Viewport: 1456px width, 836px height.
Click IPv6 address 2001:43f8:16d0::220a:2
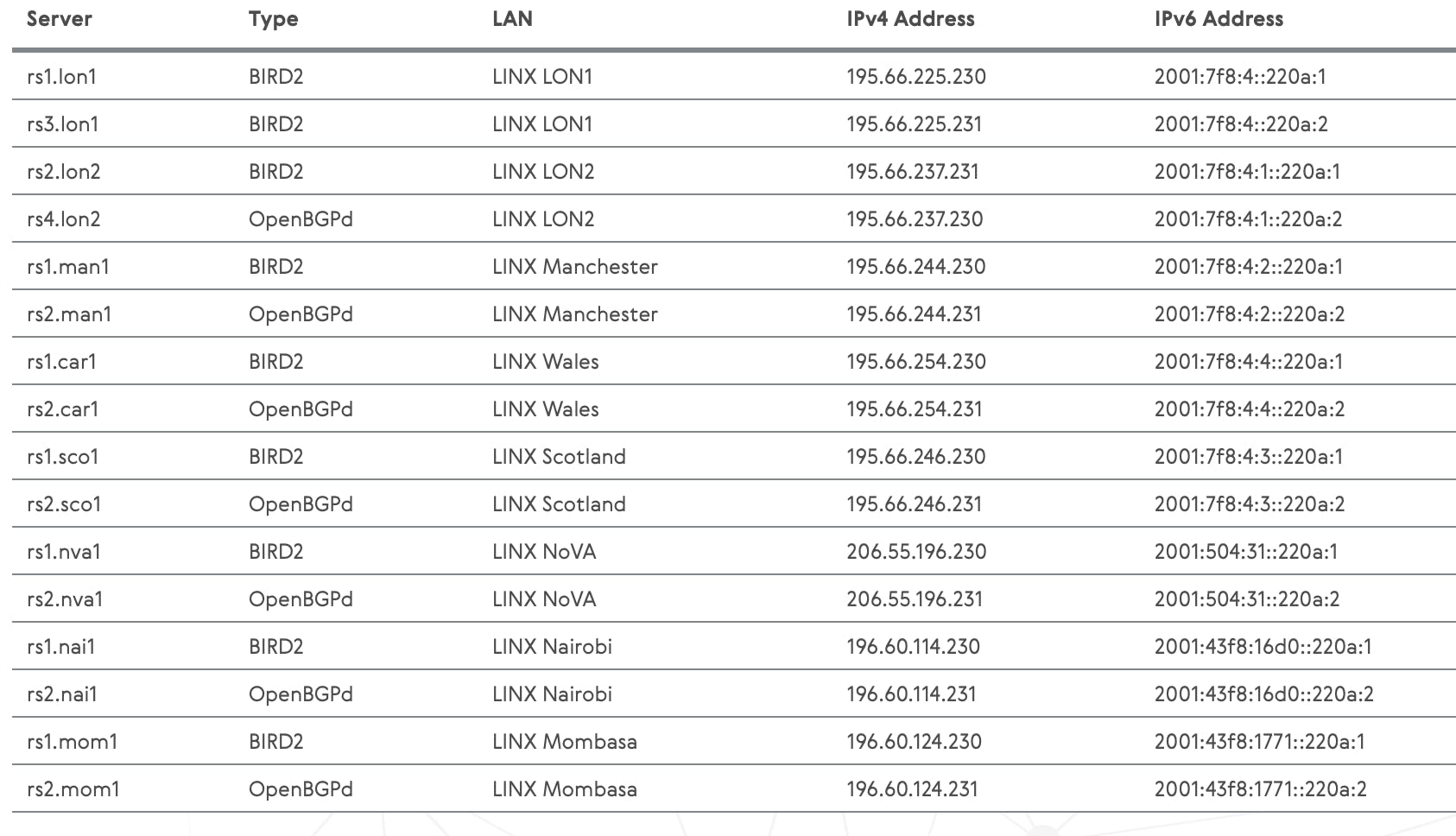pos(1263,694)
